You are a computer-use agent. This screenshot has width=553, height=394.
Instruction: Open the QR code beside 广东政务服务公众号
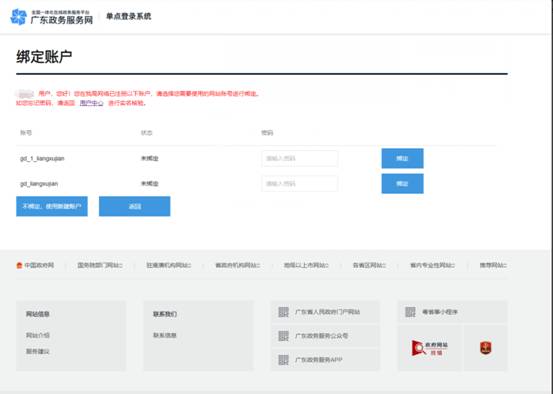point(283,336)
